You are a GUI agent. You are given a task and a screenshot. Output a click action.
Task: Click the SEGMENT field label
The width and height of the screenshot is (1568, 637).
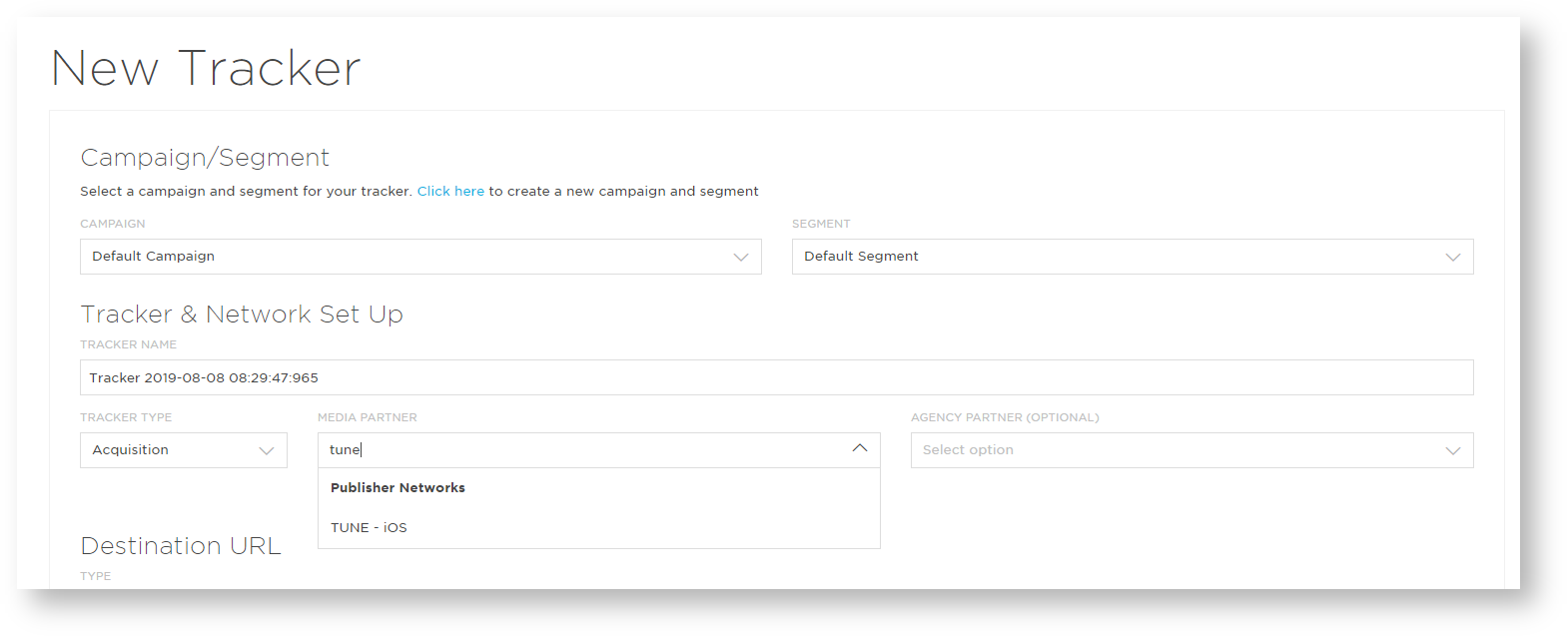821,224
